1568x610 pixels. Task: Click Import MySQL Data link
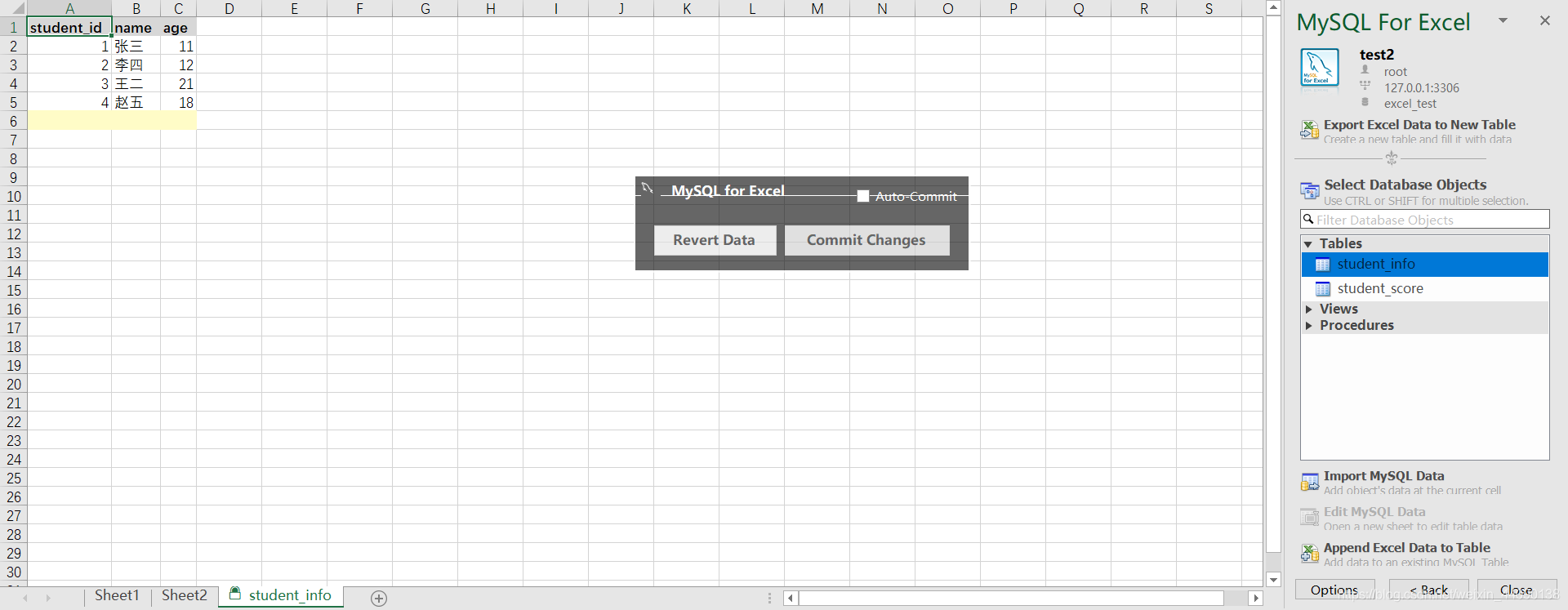[x=1384, y=476]
